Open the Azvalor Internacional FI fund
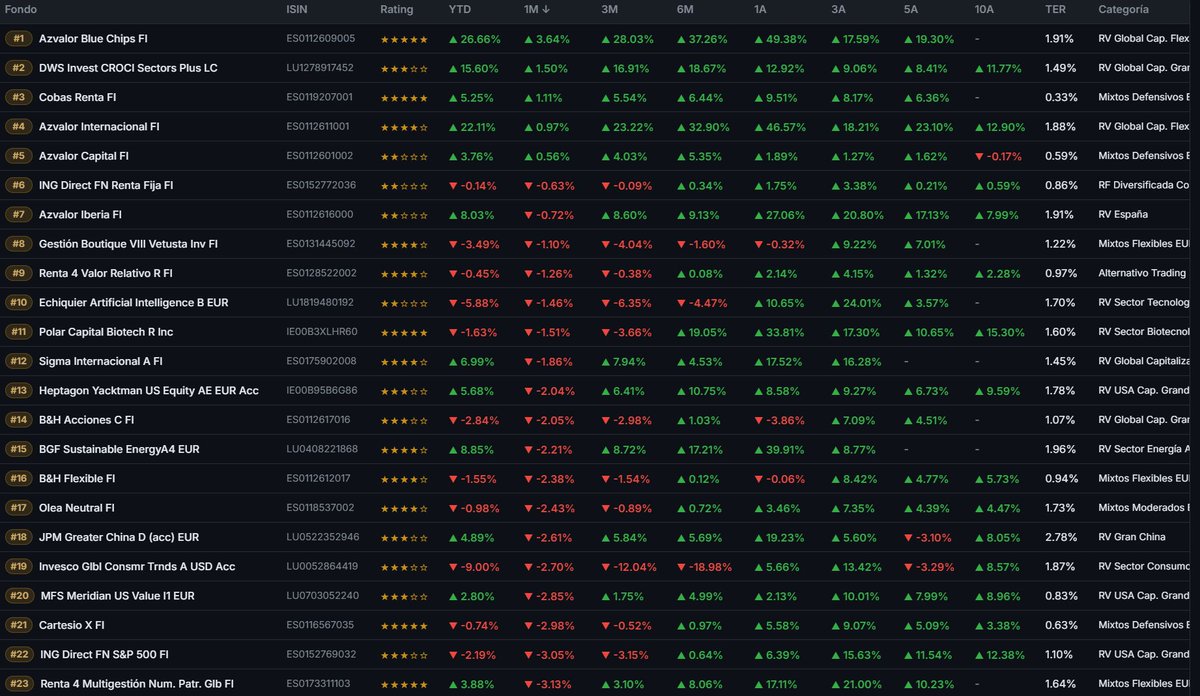The width and height of the screenshot is (1200, 696). pos(99,127)
